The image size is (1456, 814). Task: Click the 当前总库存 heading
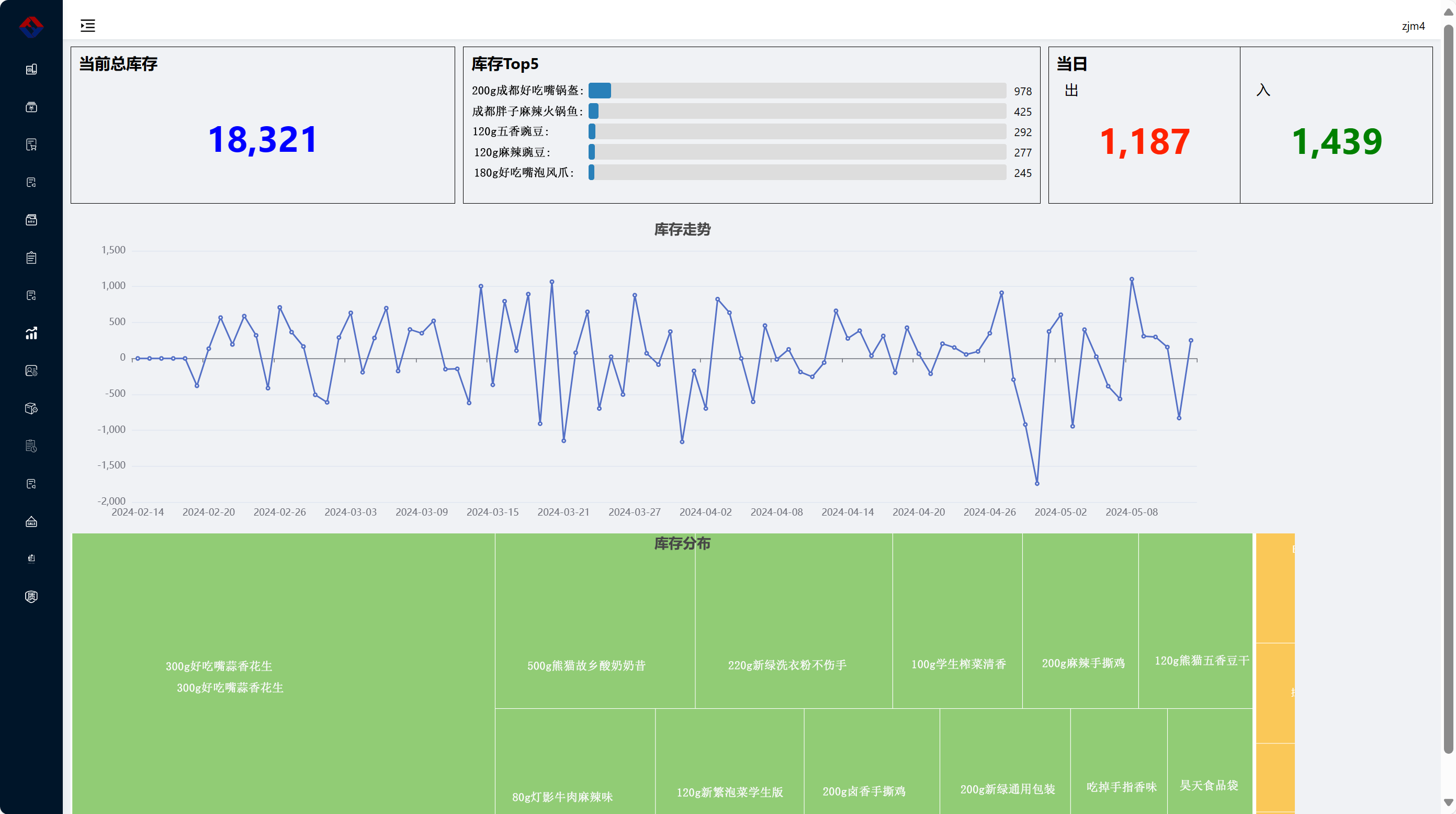[x=118, y=64]
